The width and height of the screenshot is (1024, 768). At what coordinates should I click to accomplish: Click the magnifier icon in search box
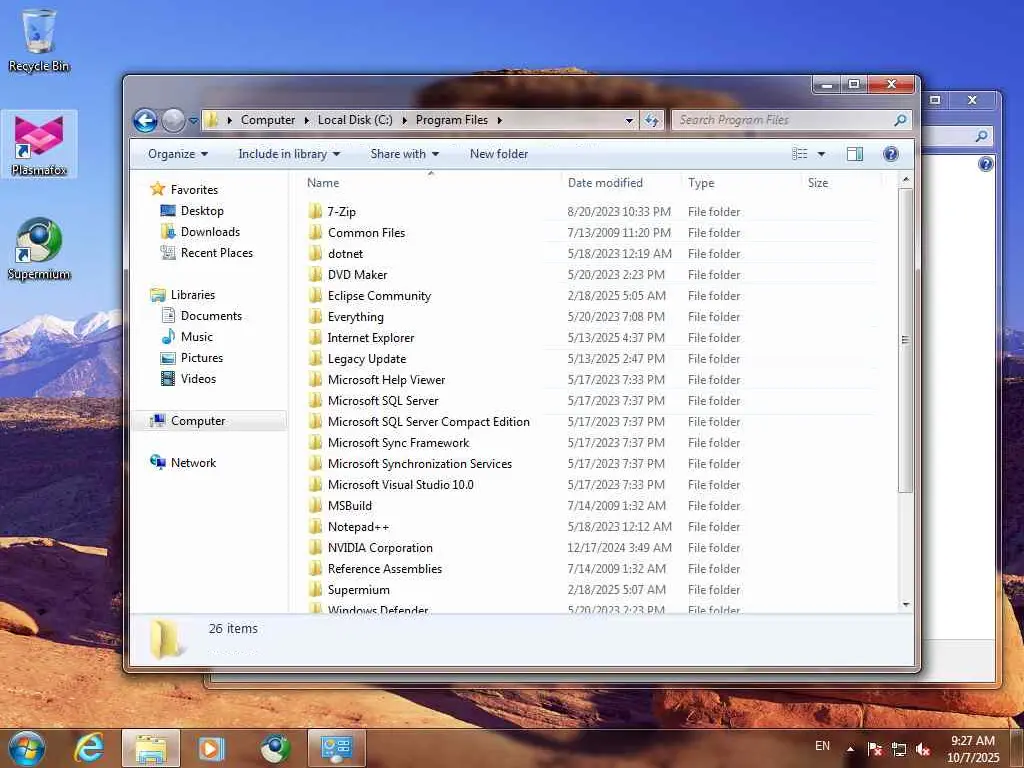901,120
